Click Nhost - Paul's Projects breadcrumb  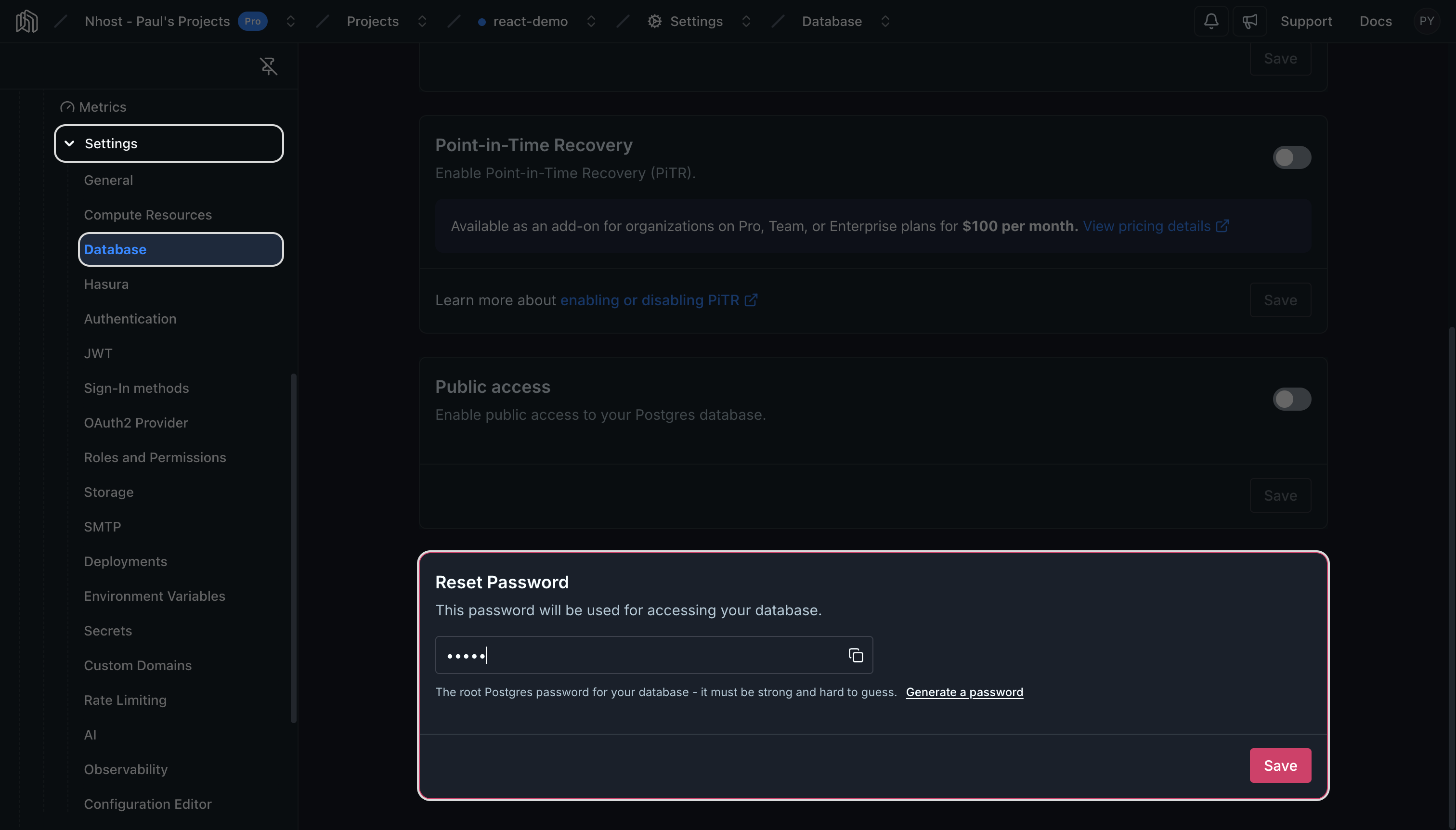point(157,22)
